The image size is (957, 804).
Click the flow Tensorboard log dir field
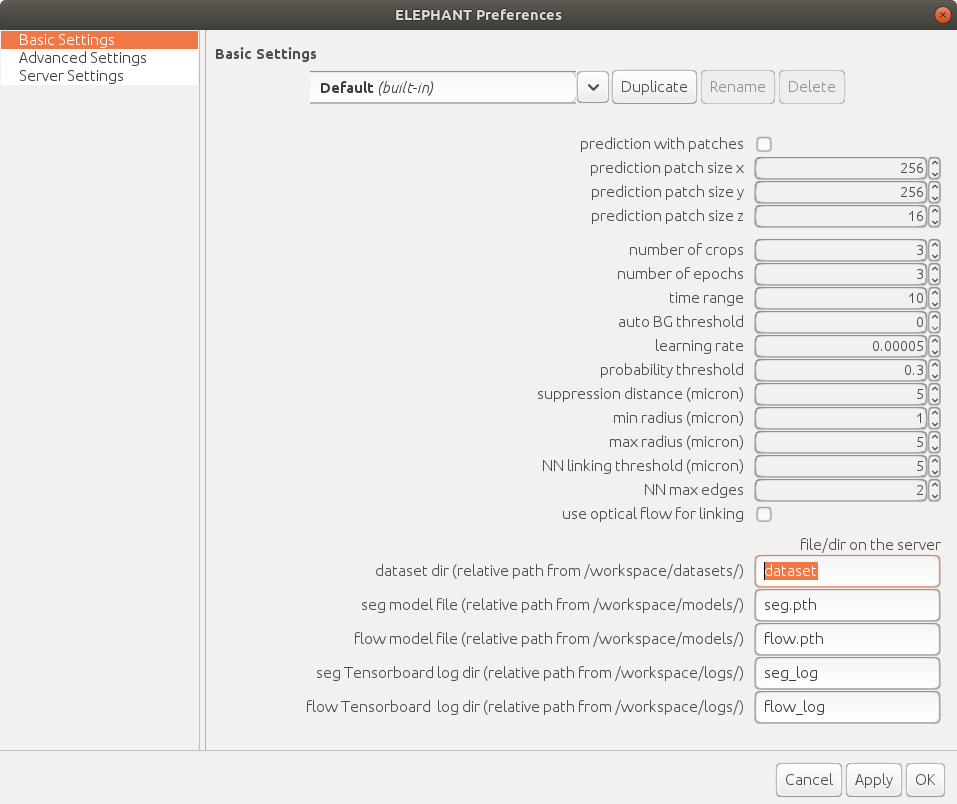(x=847, y=707)
